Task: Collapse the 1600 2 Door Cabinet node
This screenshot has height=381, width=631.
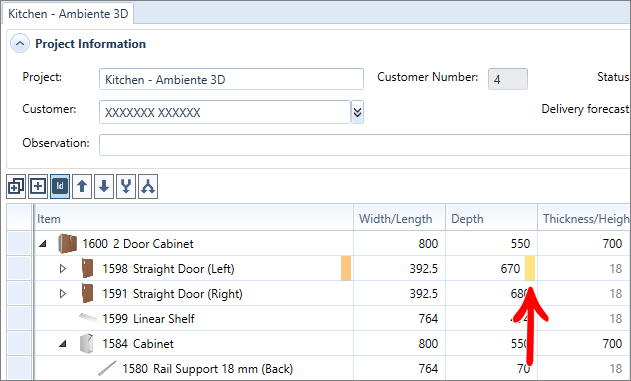Action: coord(43,243)
